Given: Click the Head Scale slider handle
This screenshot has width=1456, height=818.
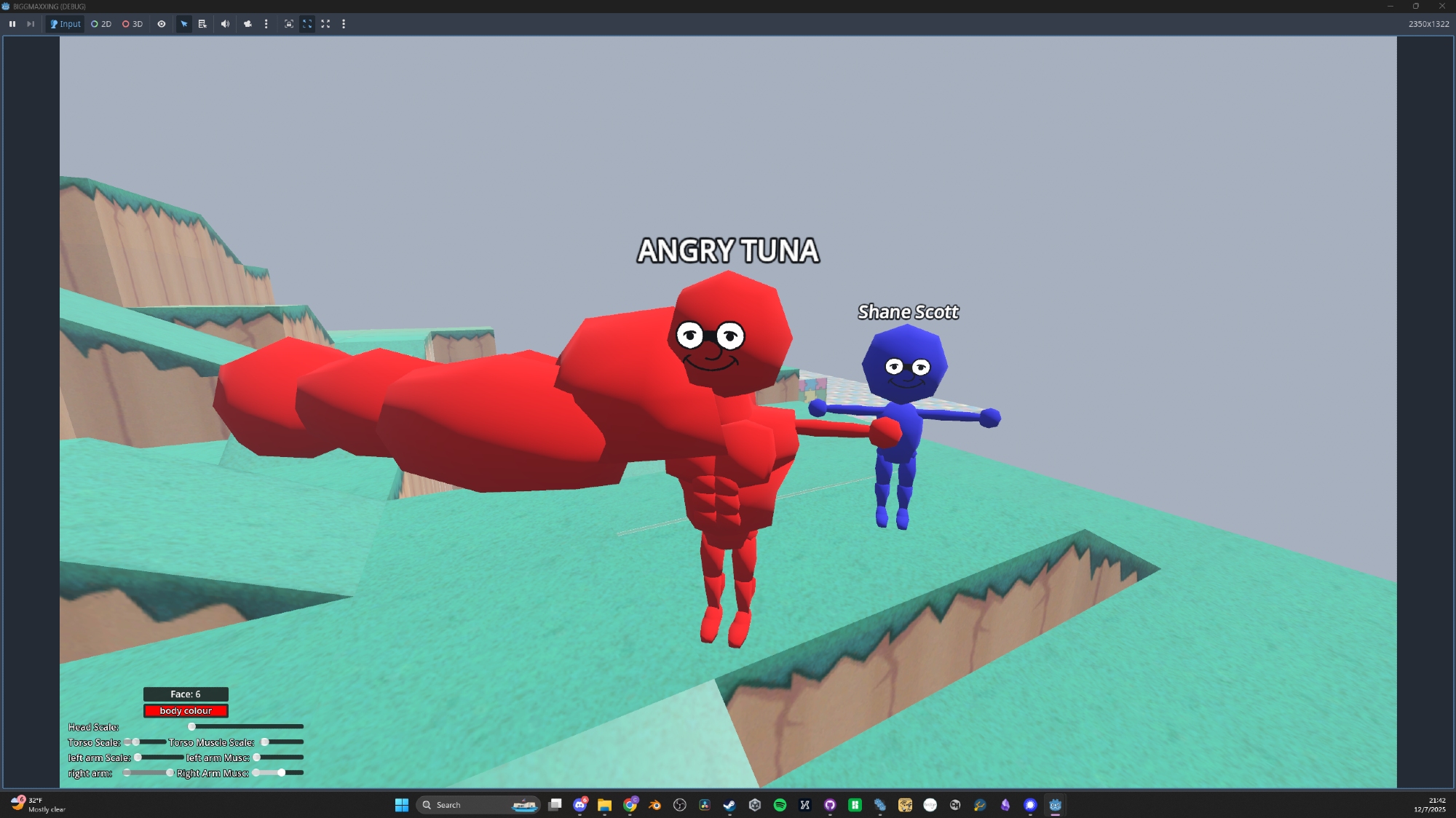Looking at the screenshot, I should click(x=191, y=726).
